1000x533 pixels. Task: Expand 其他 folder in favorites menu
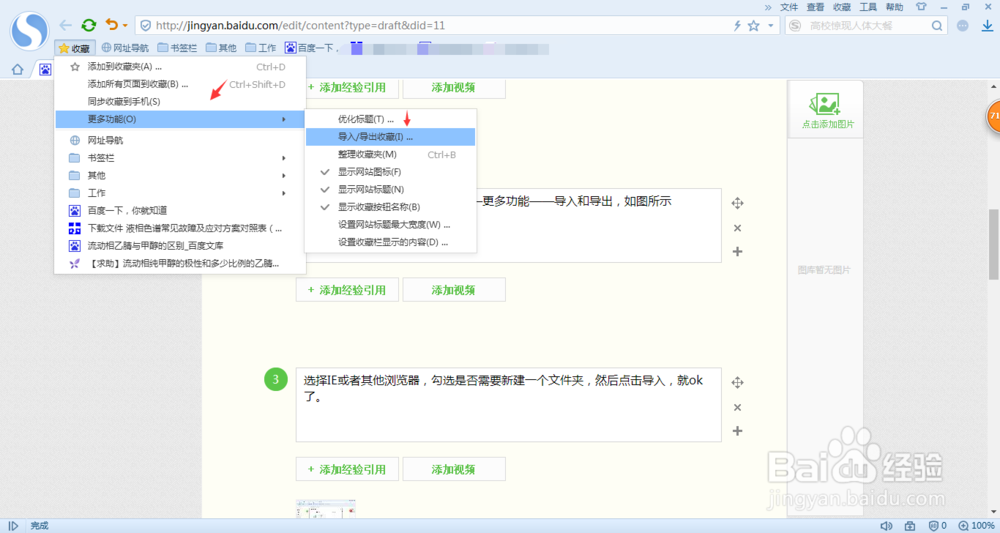coord(180,175)
